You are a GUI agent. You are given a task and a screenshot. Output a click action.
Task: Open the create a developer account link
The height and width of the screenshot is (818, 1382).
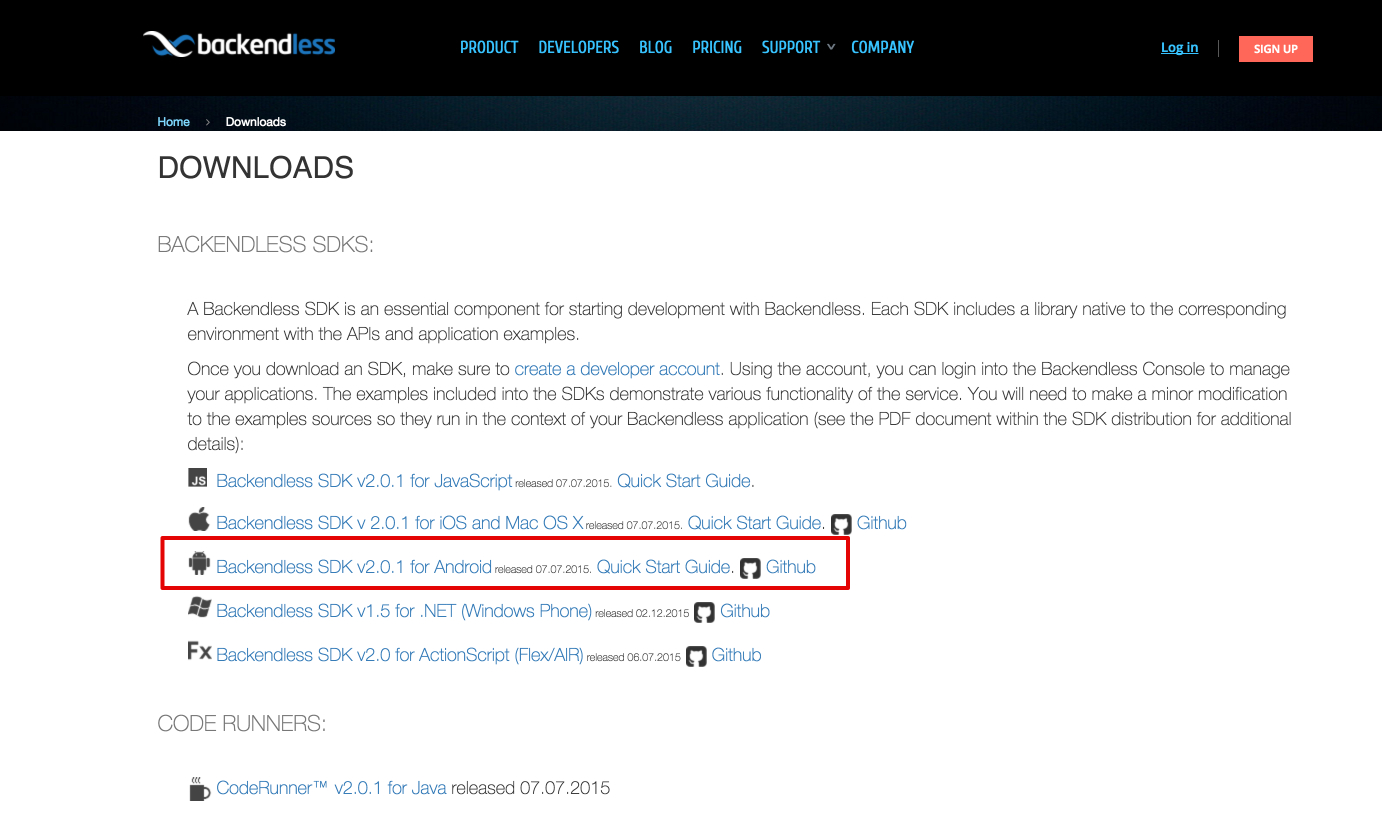pyautogui.click(x=617, y=369)
